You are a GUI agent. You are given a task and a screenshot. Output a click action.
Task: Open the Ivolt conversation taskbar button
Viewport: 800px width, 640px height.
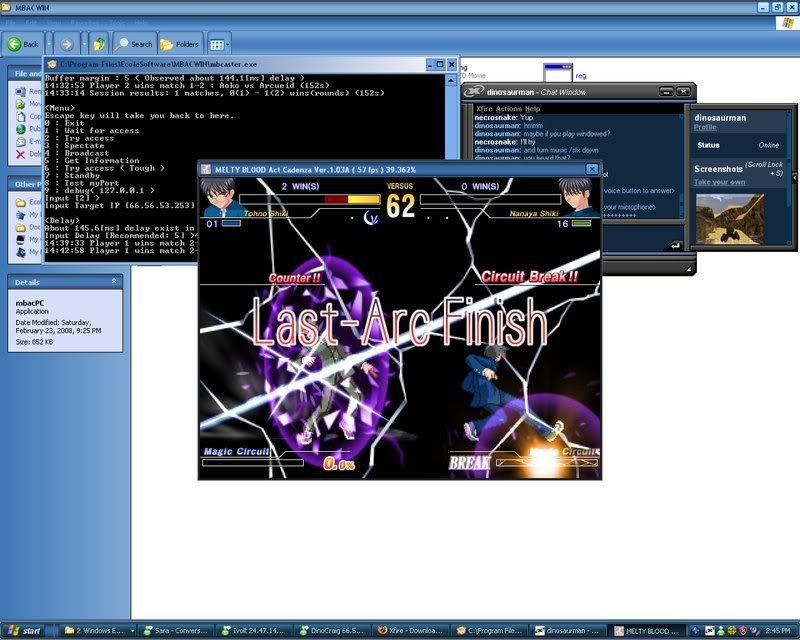point(254,631)
